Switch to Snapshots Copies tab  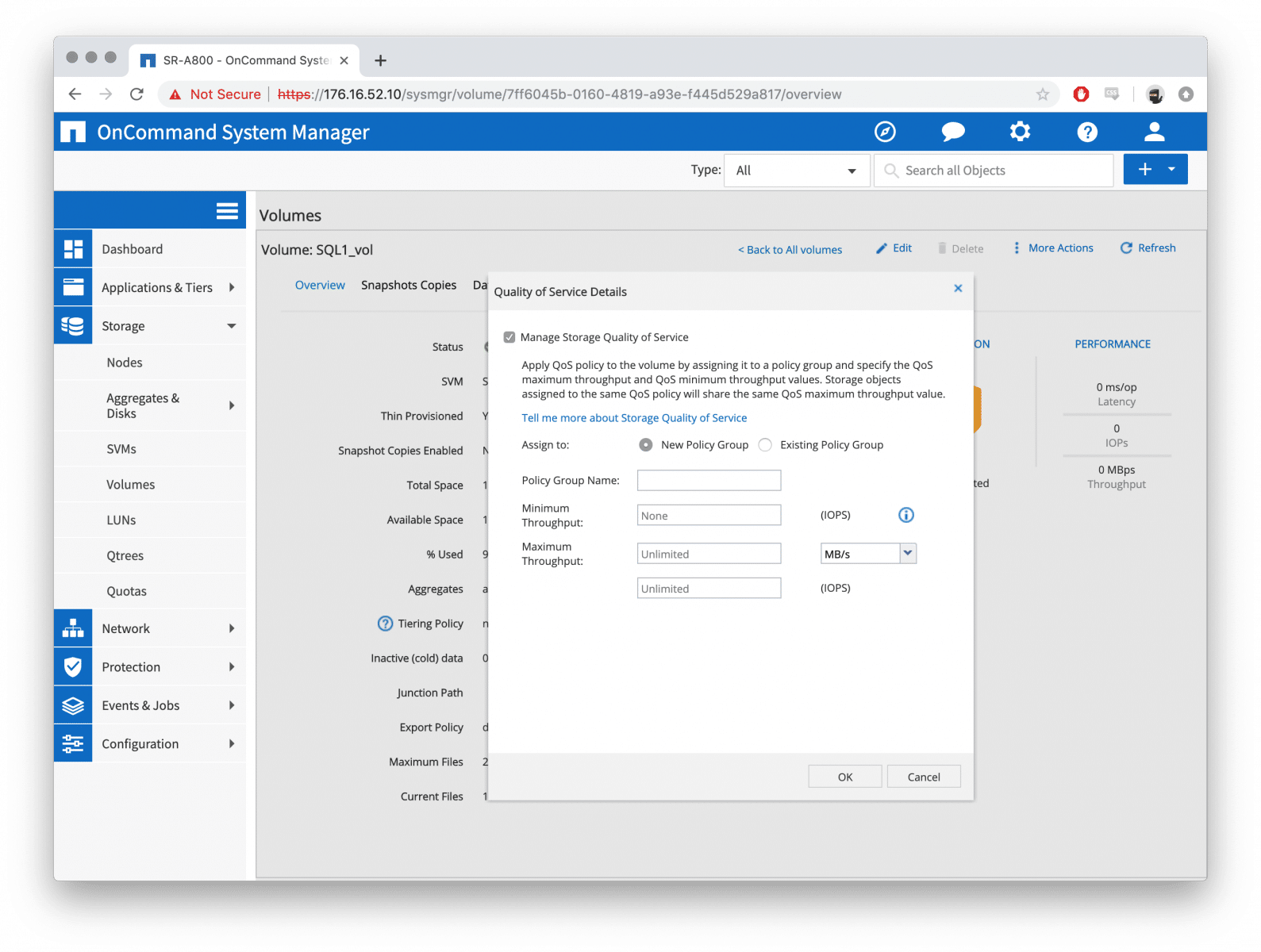[x=409, y=285]
